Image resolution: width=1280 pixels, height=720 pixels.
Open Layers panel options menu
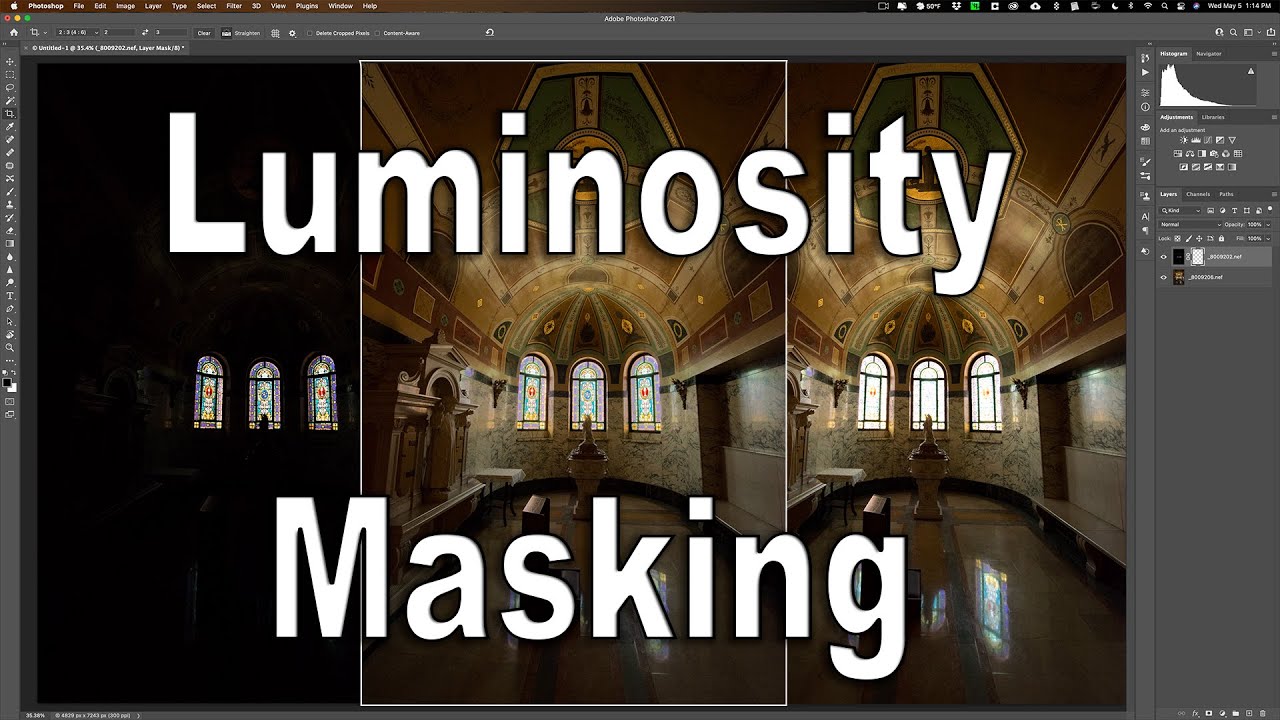[1274, 194]
